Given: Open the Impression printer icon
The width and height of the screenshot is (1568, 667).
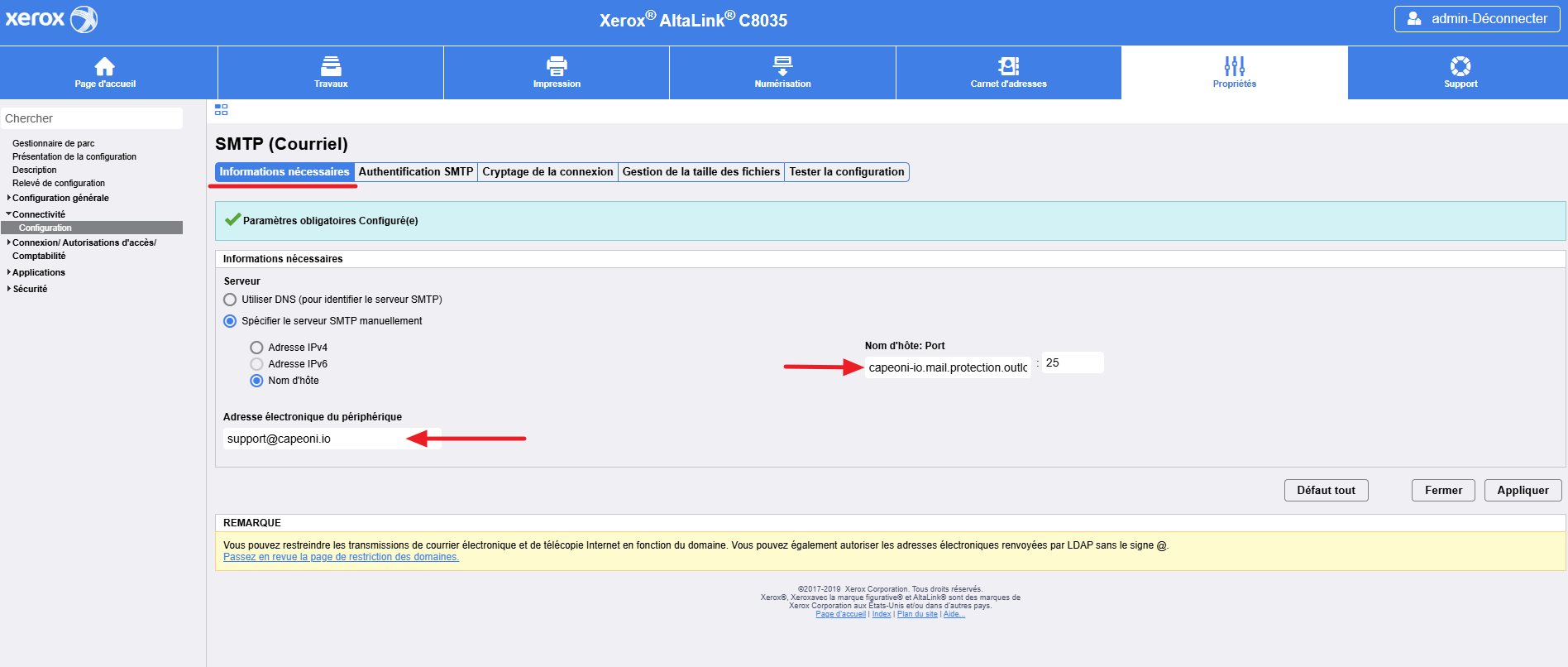Looking at the screenshot, I should pos(557,66).
